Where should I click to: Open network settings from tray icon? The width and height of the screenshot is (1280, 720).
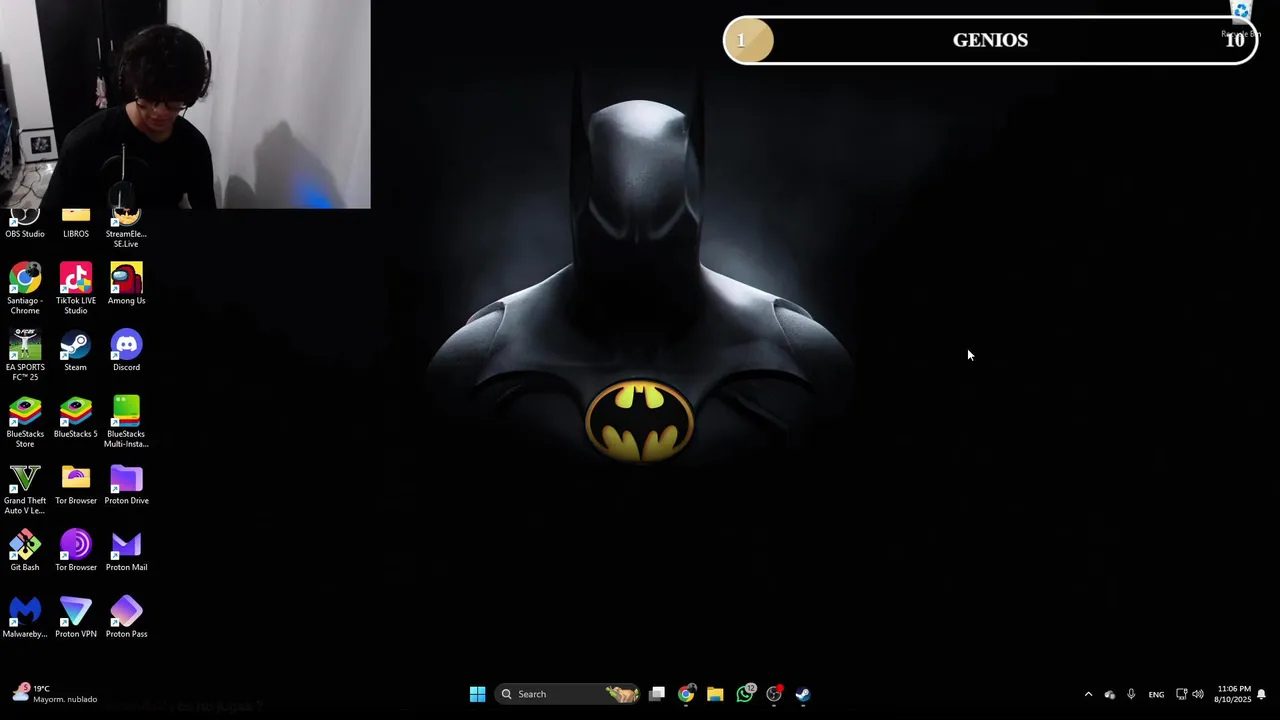[x=1181, y=694]
